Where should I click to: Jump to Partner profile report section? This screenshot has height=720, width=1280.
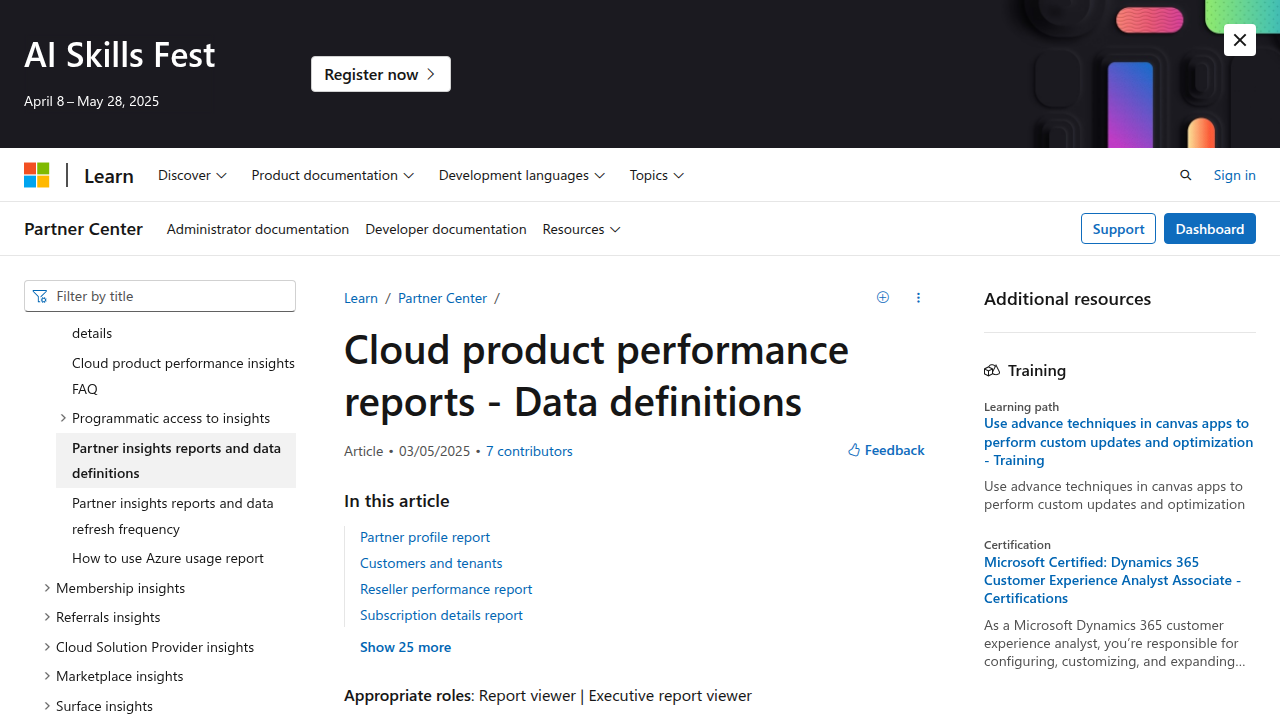pos(425,537)
